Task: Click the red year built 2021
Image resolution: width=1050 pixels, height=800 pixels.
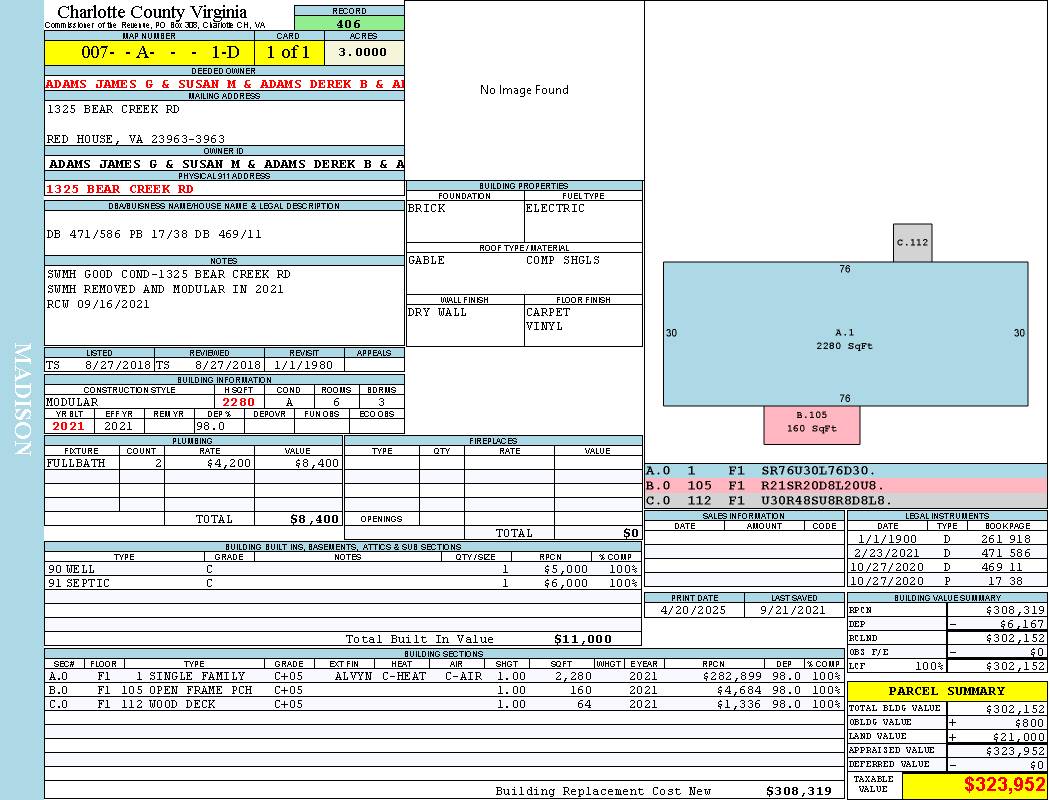Action: tap(69, 426)
